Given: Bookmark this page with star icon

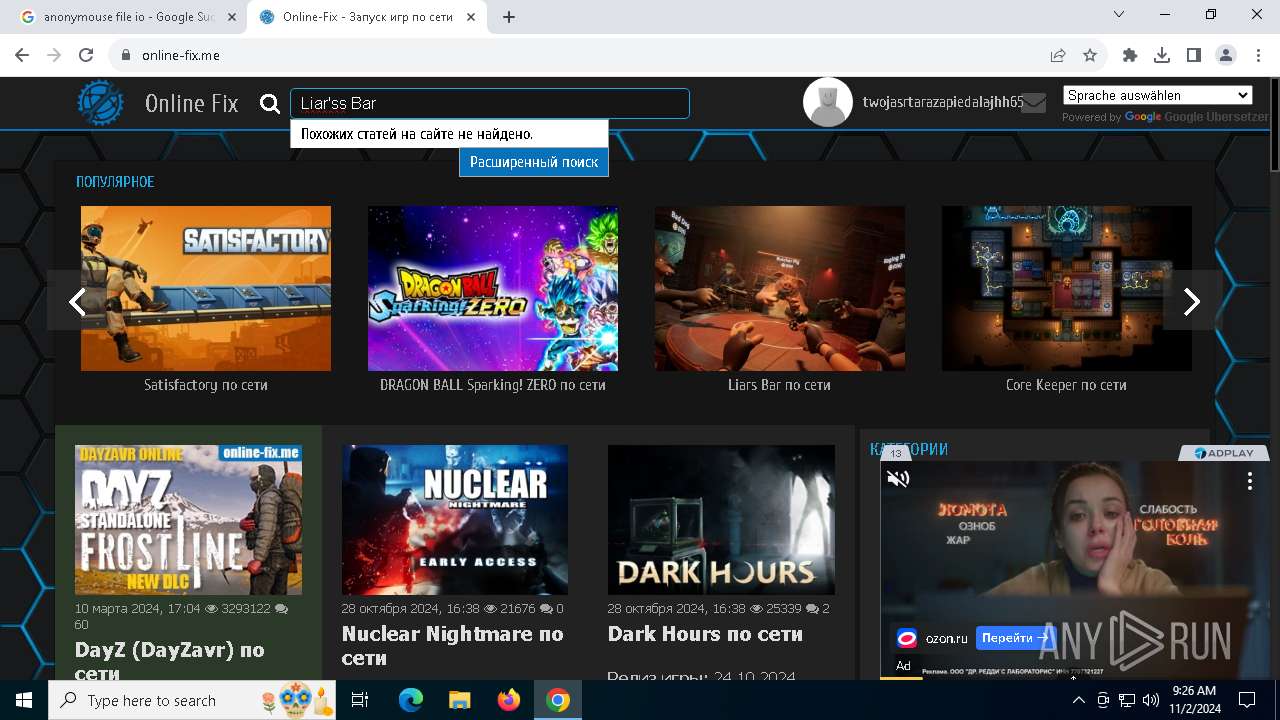Looking at the screenshot, I should pyautogui.click(x=1090, y=55).
